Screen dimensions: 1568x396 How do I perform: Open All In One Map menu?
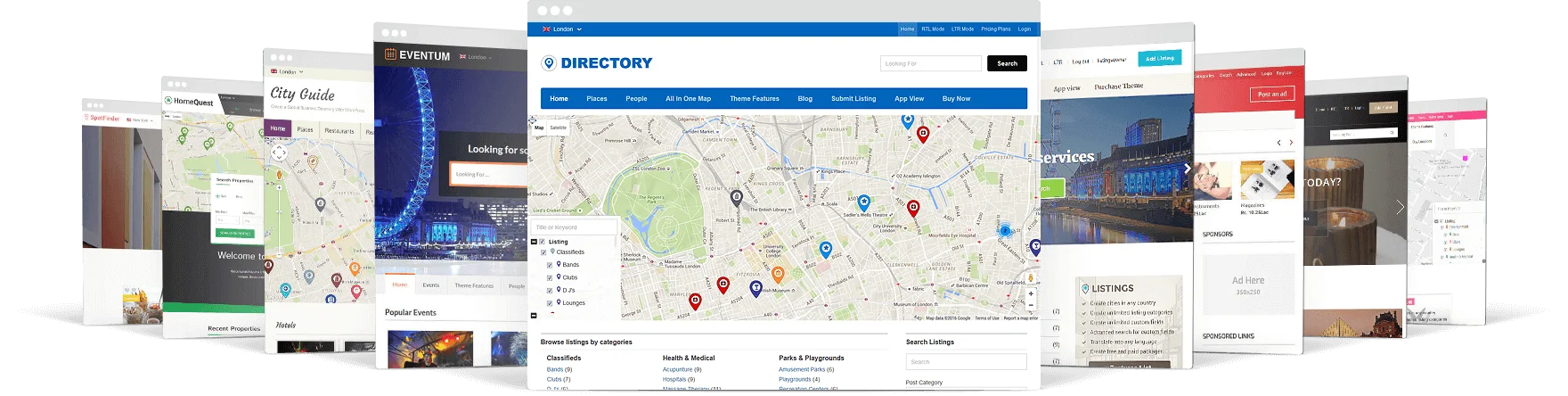(x=688, y=98)
